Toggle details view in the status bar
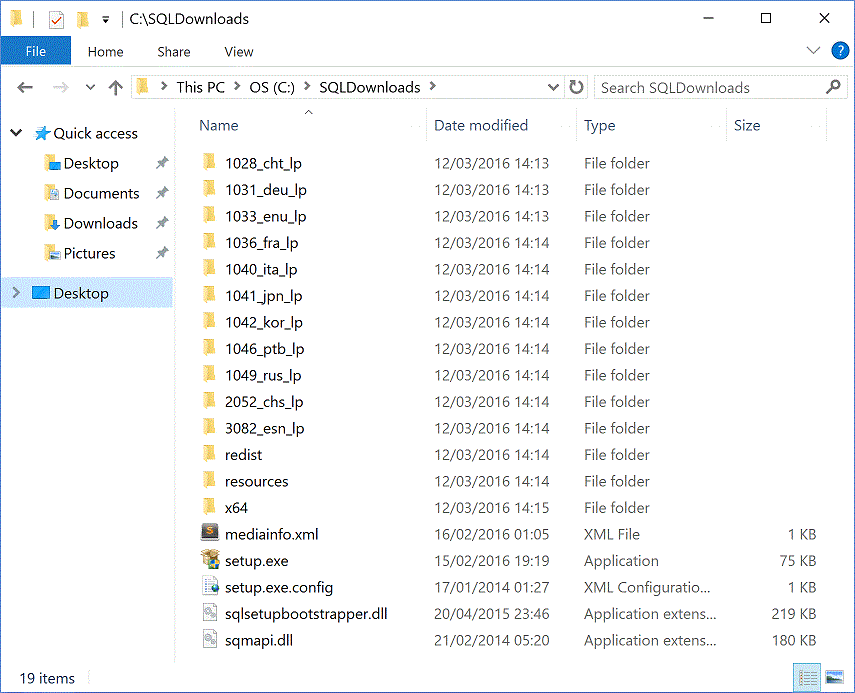The image size is (855, 693). click(808, 677)
